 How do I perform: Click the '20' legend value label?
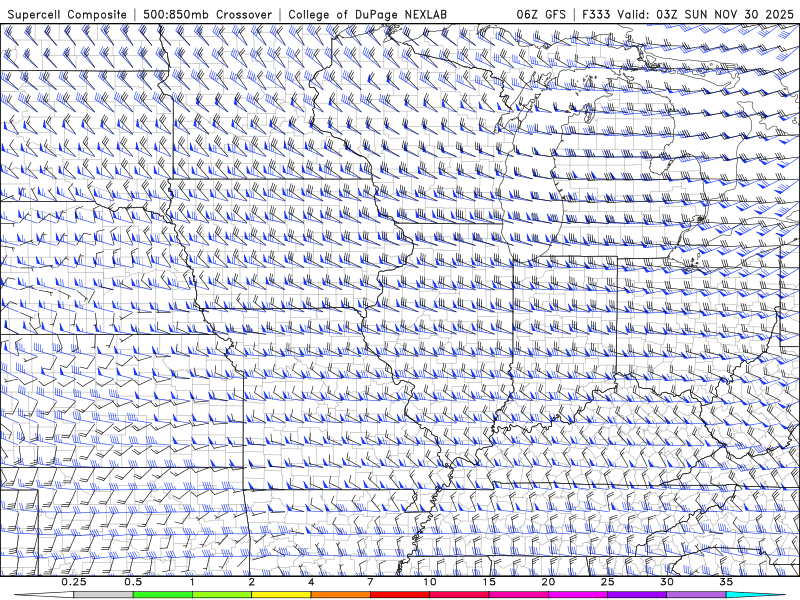pyautogui.click(x=548, y=582)
